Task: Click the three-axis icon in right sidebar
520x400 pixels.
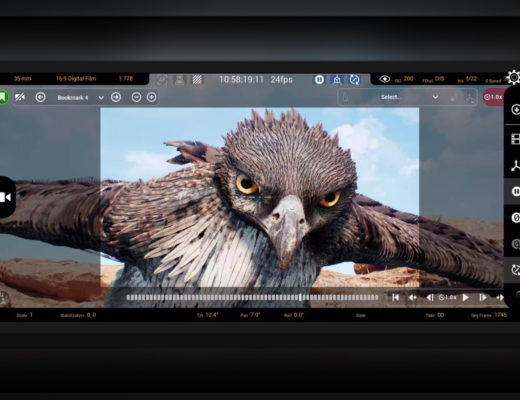Action: click(x=515, y=165)
